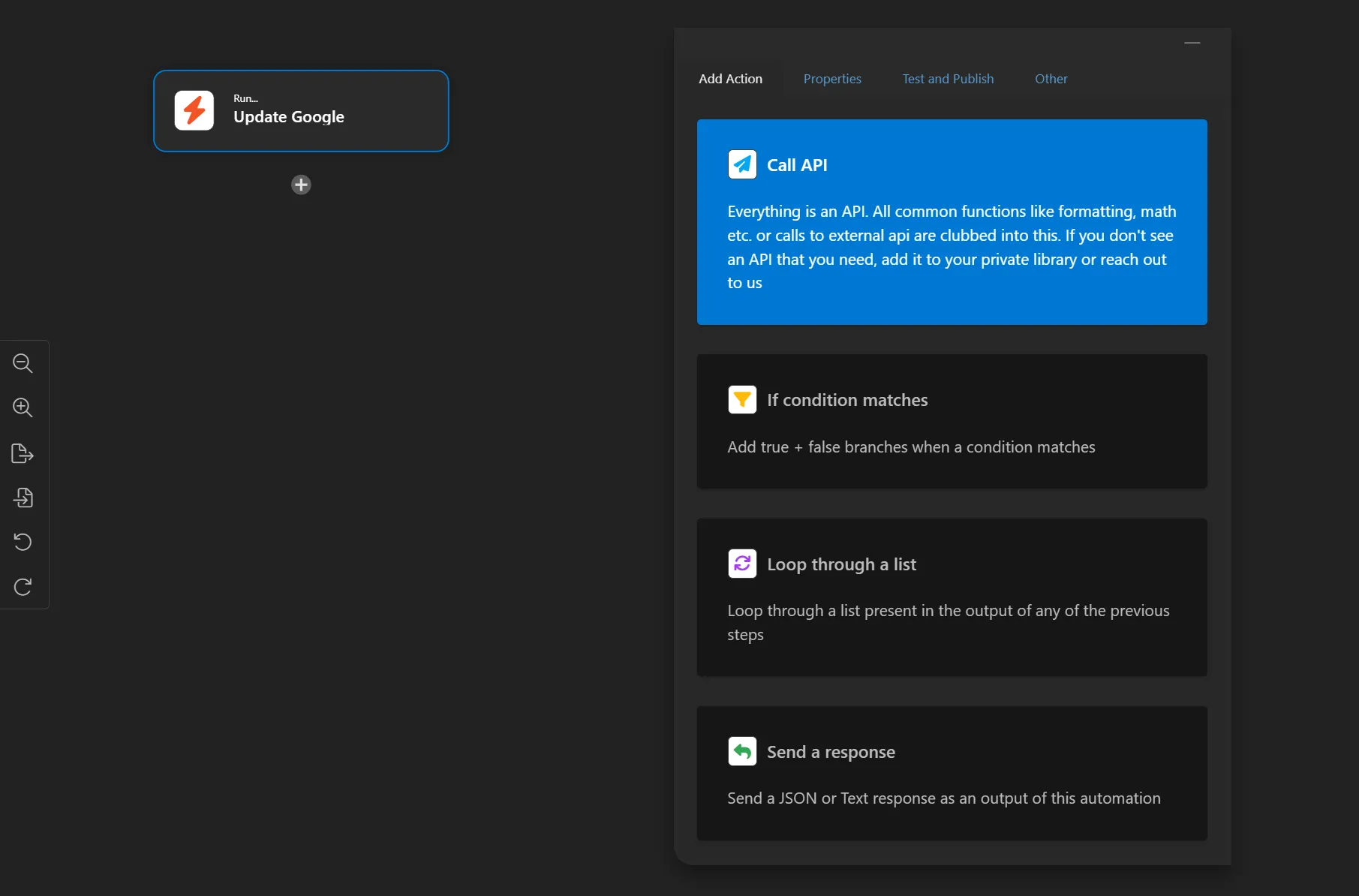Screen dimensions: 1359x896
Task: Minimize the action panel with the dash
Action: click(1192, 44)
